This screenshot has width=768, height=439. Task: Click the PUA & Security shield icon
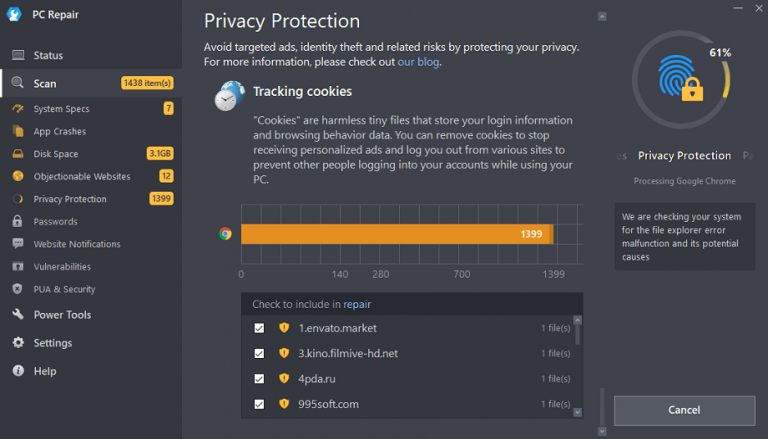(17, 289)
